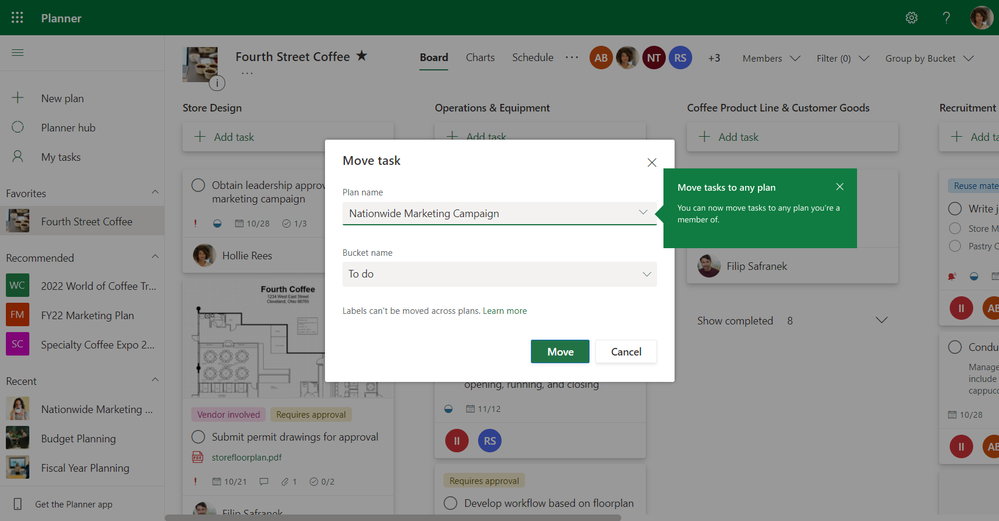This screenshot has height=521, width=999.
Task: Collapse the Recommended section
Action: [155, 257]
